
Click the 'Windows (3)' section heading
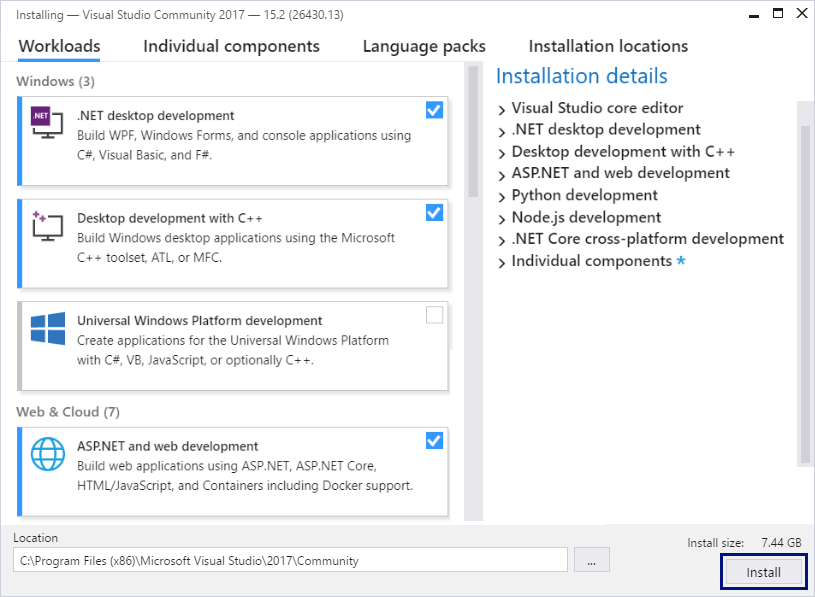56,82
